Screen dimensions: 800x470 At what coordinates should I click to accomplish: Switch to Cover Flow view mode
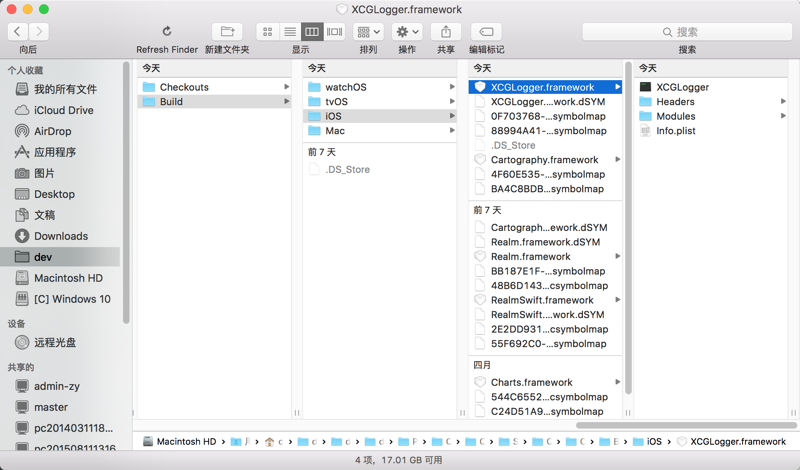click(x=334, y=32)
